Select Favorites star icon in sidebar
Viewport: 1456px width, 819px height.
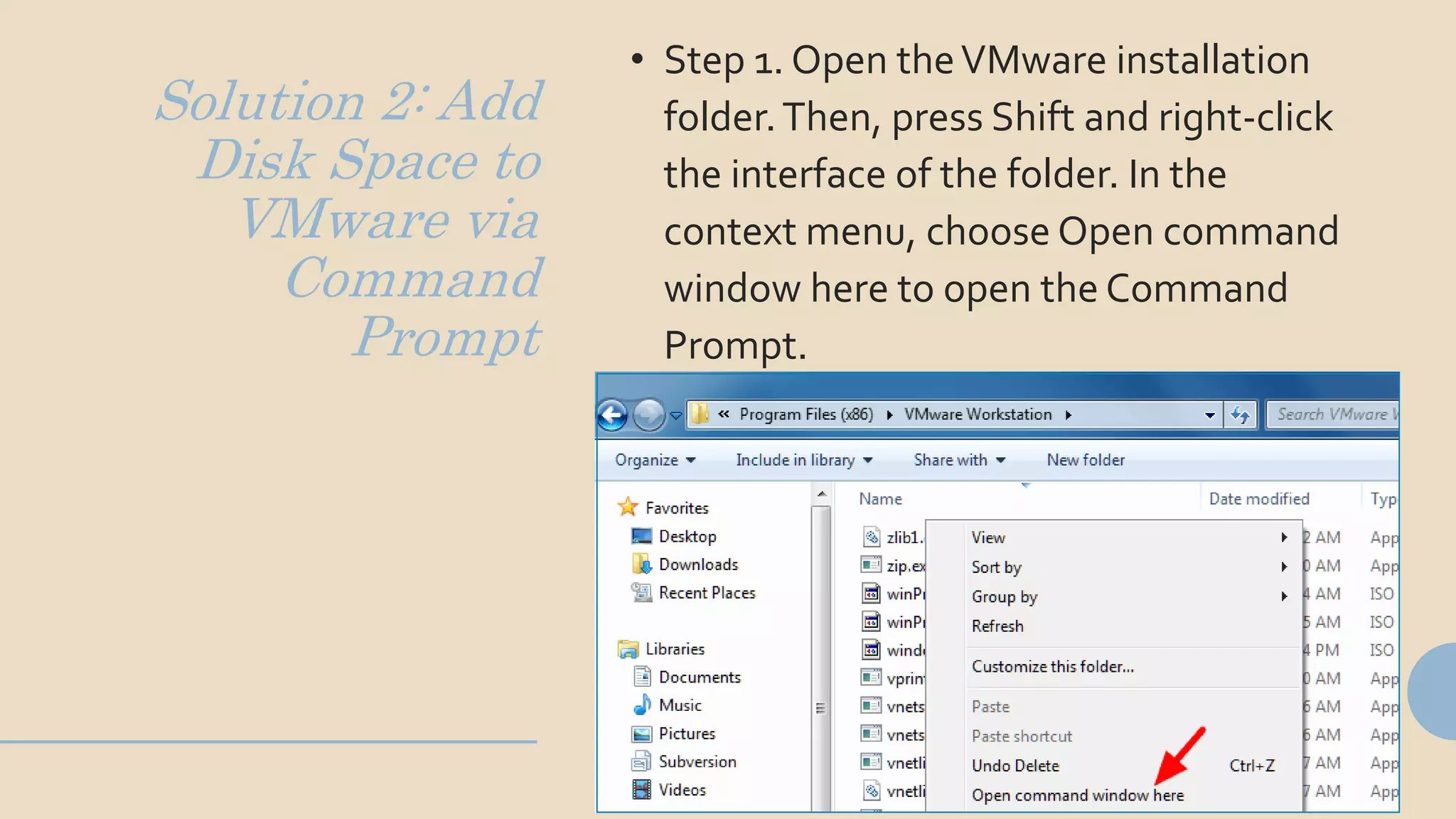coord(628,507)
